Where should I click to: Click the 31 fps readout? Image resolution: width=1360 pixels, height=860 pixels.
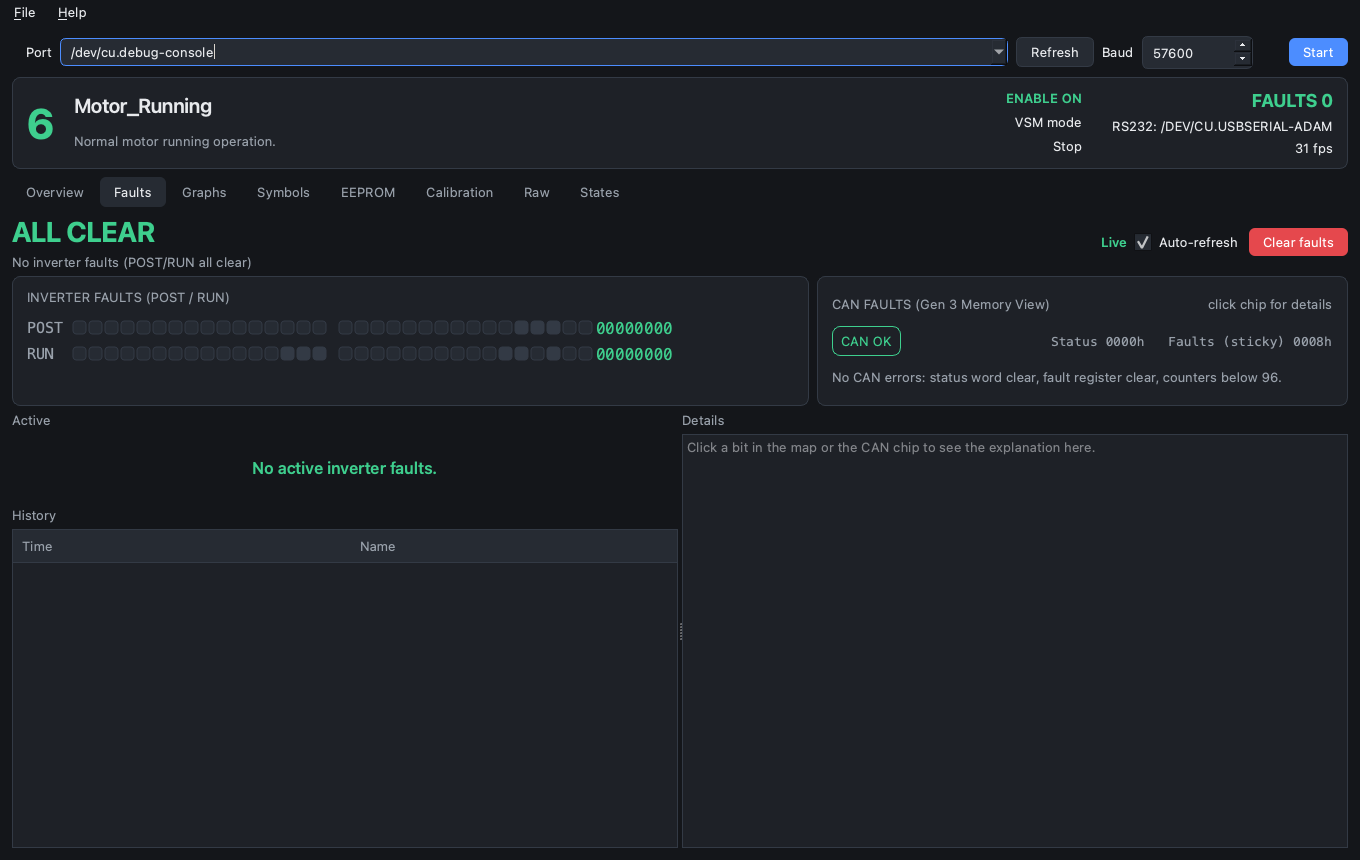coord(1314,148)
